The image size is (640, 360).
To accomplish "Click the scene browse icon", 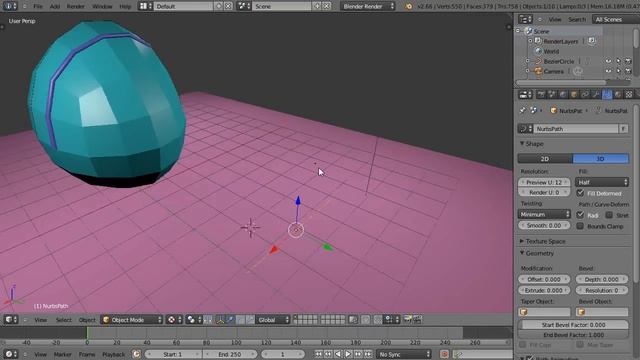I will tap(244, 6).
